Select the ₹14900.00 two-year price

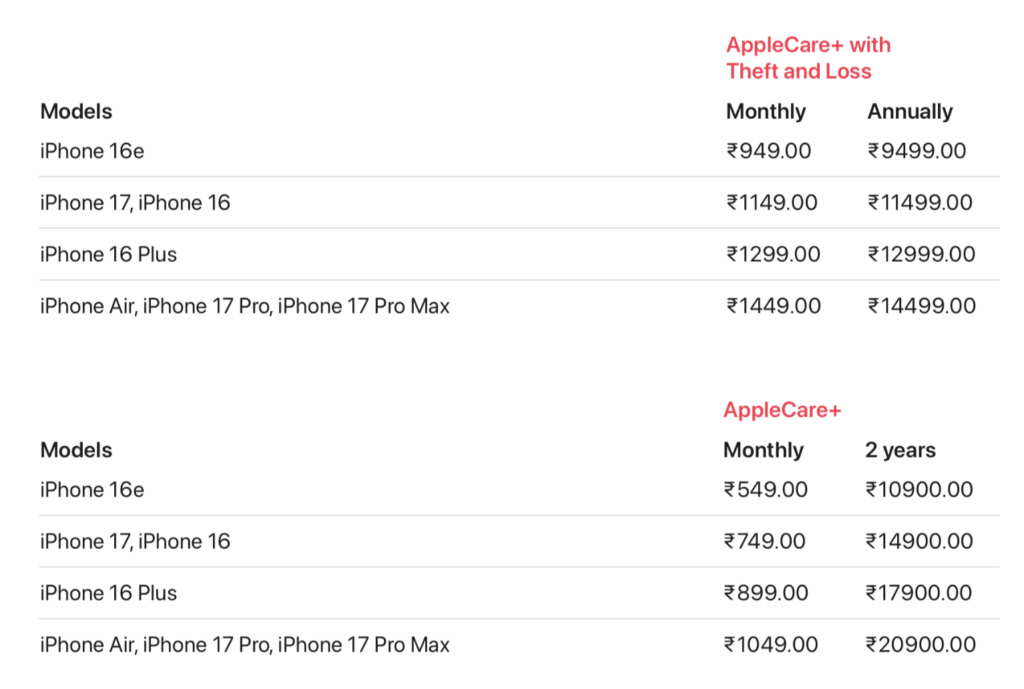[919, 542]
